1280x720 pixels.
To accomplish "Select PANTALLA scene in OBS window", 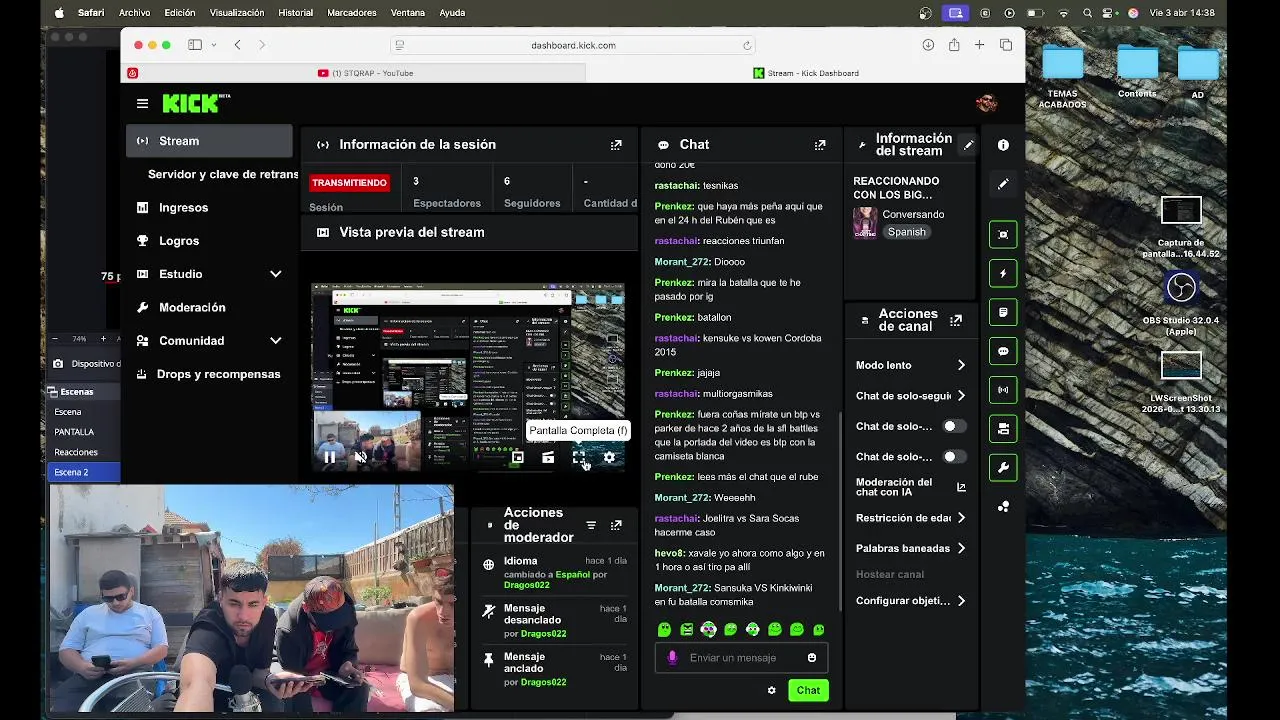I will click(84, 432).
